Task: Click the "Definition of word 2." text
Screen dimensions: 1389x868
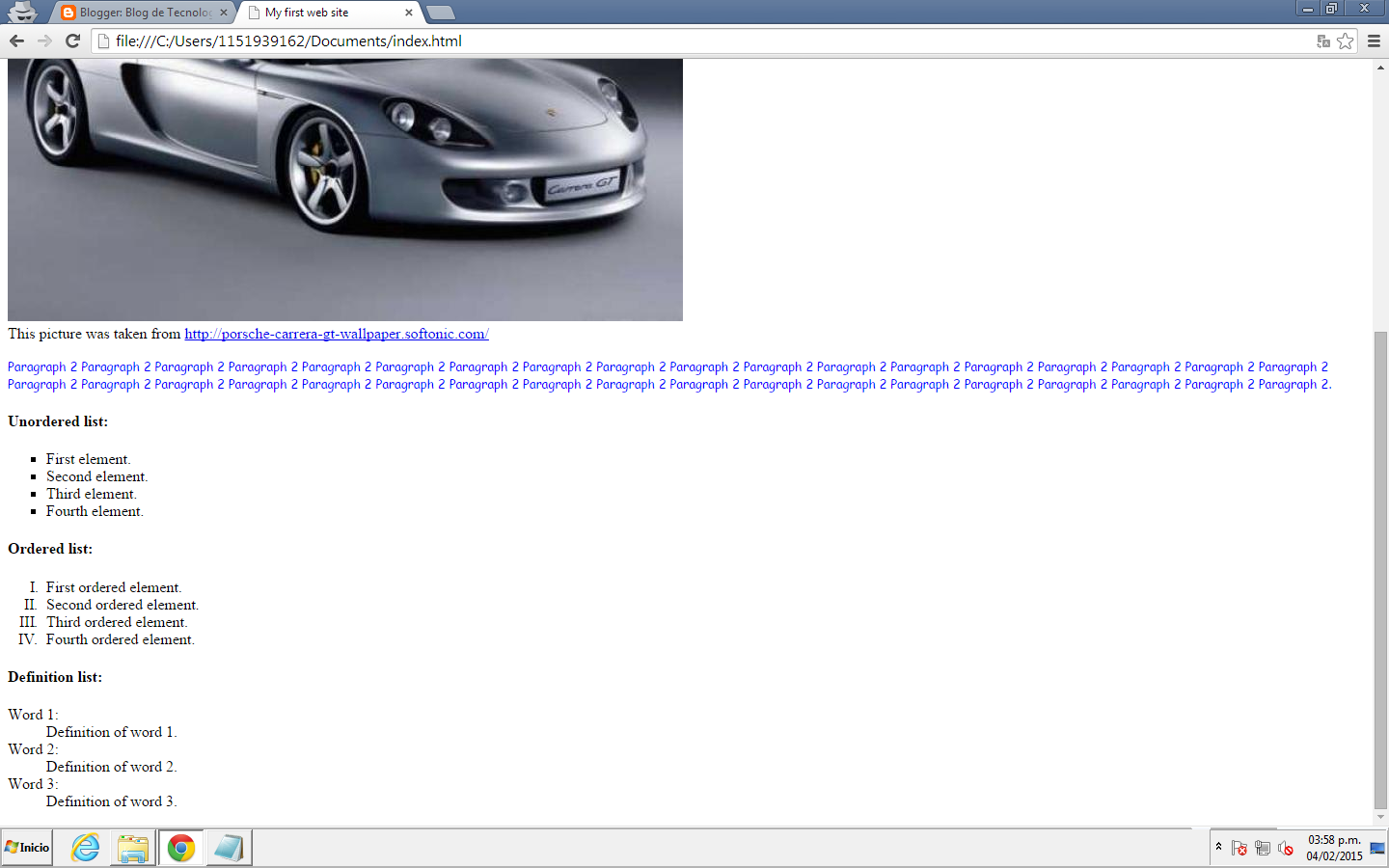Action: (x=112, y=767)
